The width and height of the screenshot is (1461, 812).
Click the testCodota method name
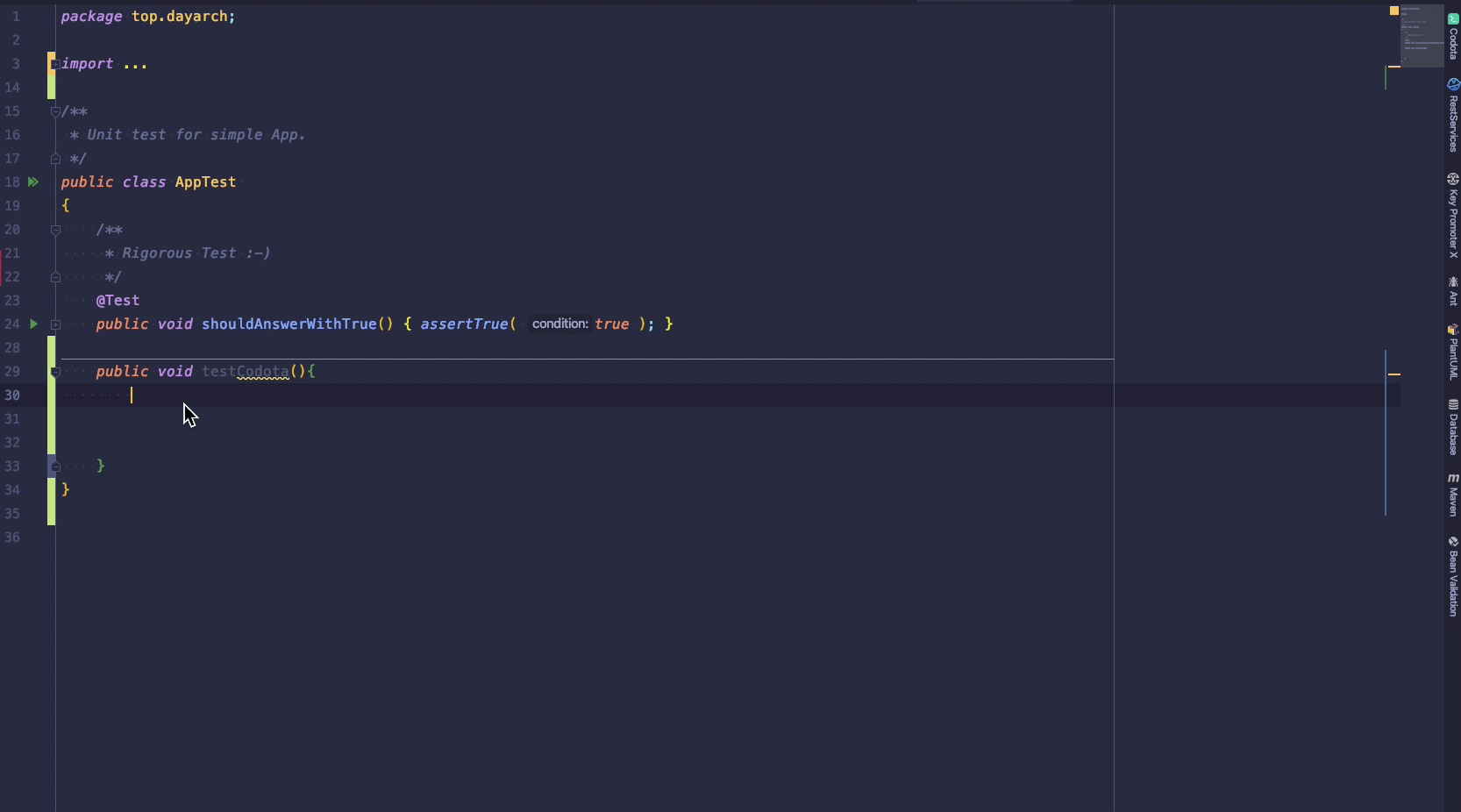pyautogui.click(x=246, y=372)
